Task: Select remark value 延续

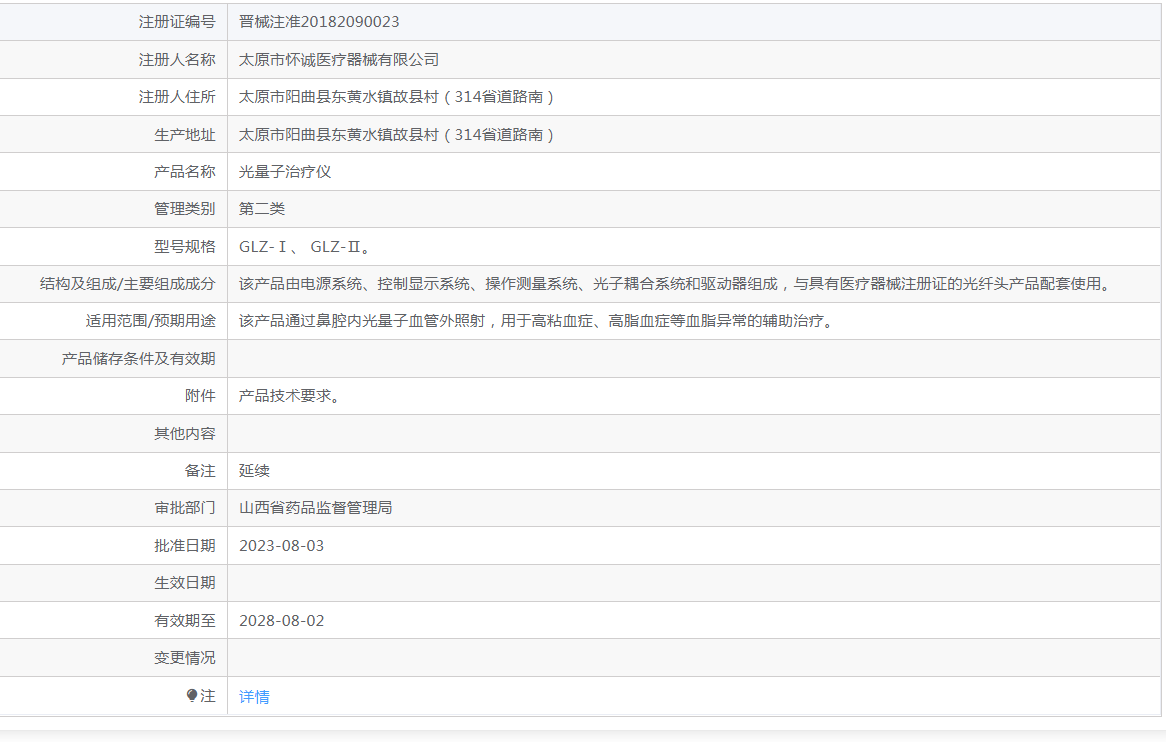Action: point(254,471)
